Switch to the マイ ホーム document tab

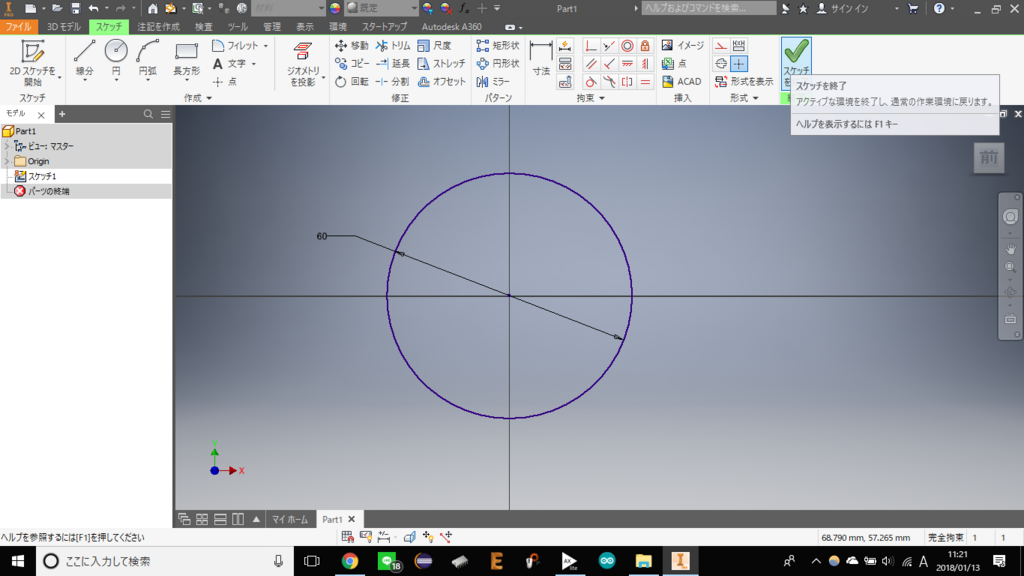(290, 519)
